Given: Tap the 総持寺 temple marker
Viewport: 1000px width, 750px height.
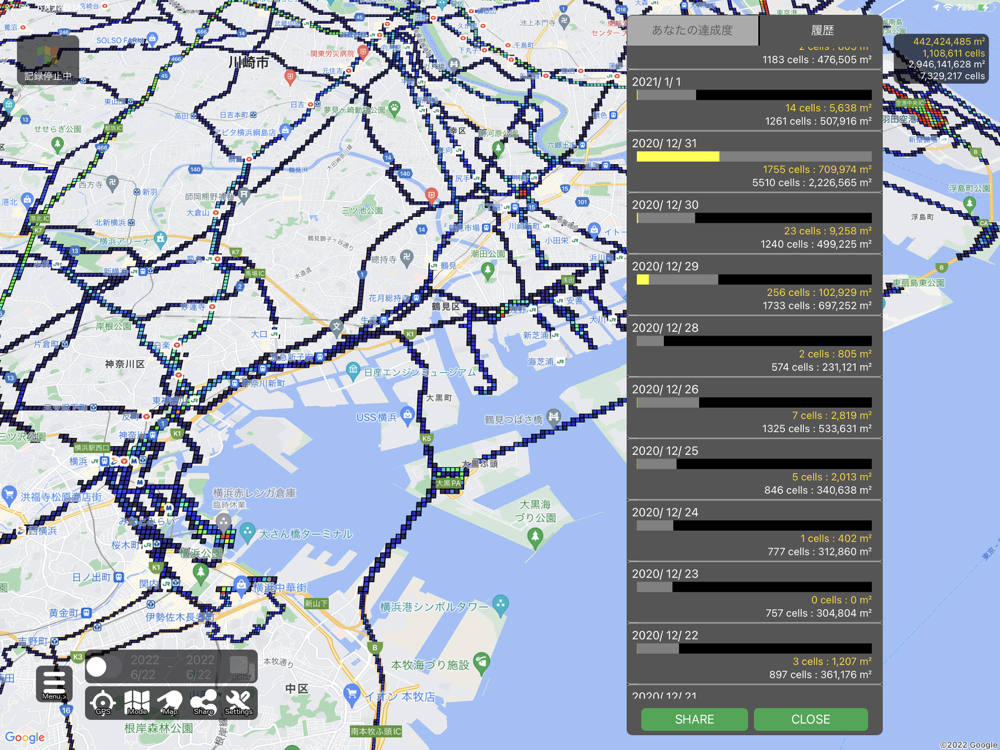Looking at the screenshot, I should 408,258.
